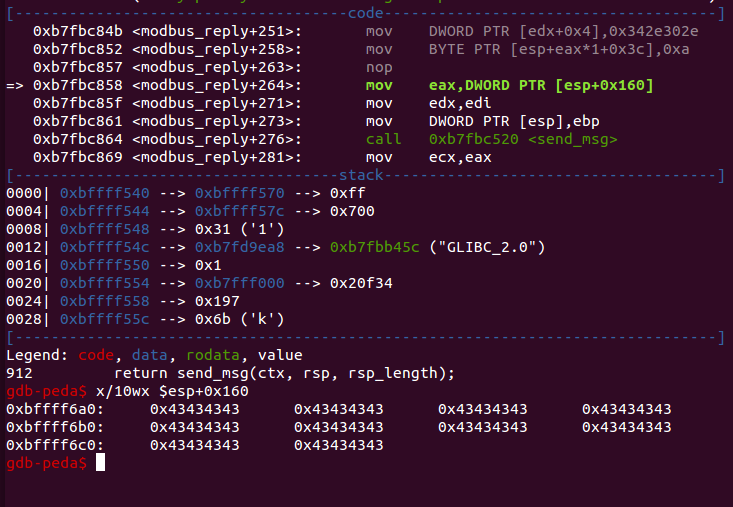
Task: Select pointer 0xb7fff000 on row 0020
Action: [239, 283]
